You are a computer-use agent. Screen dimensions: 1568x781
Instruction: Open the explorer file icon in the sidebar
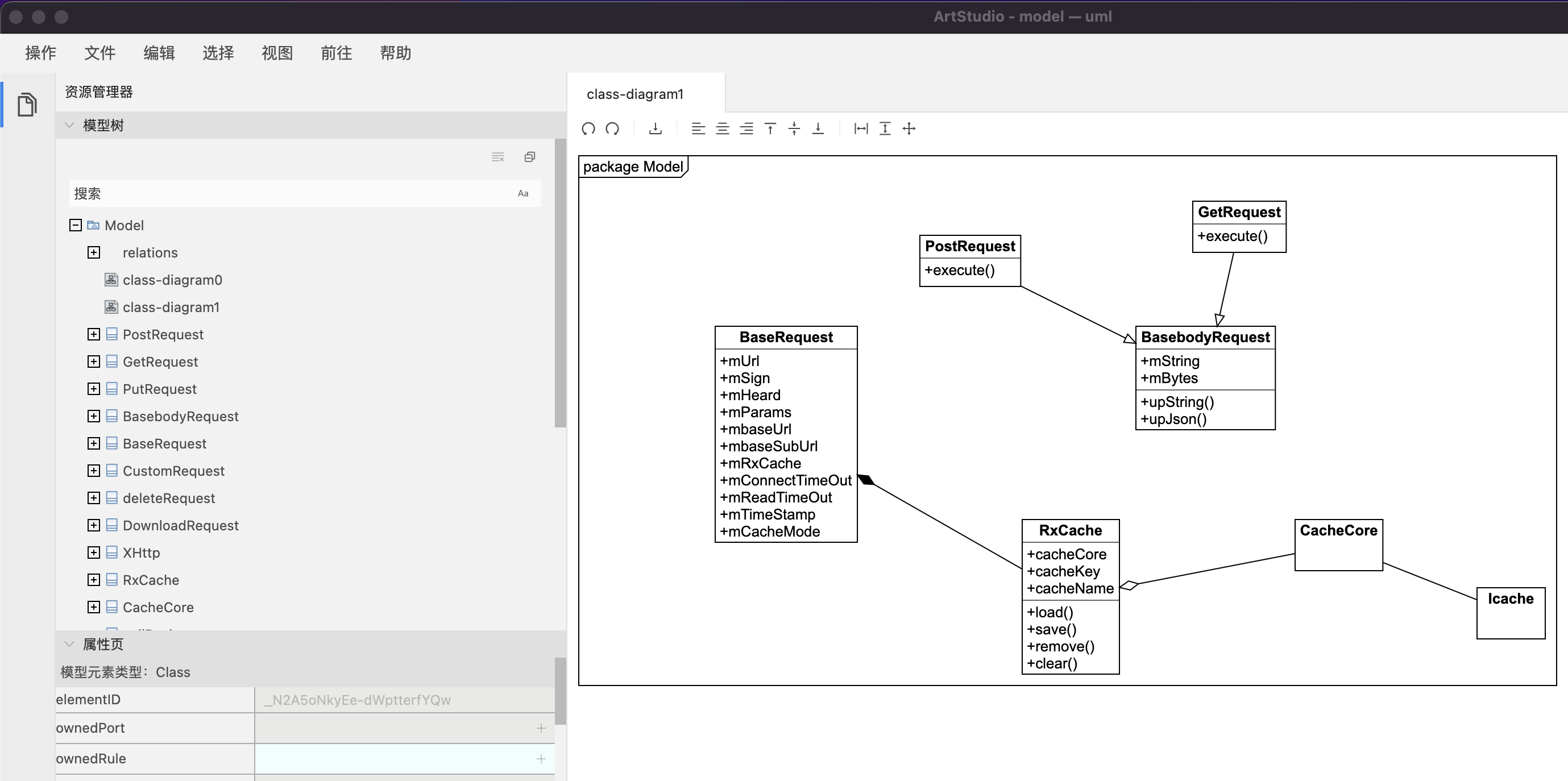point(27,104)
